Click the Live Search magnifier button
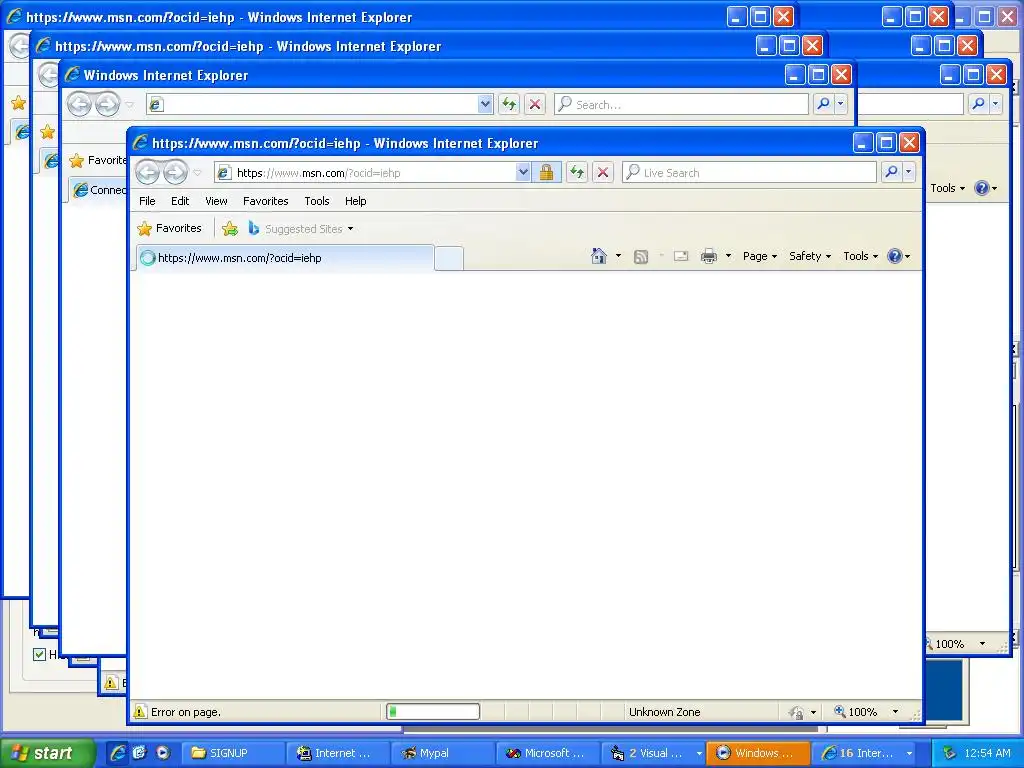This screenshot has width=1024, height=768. tap(891, 172)
